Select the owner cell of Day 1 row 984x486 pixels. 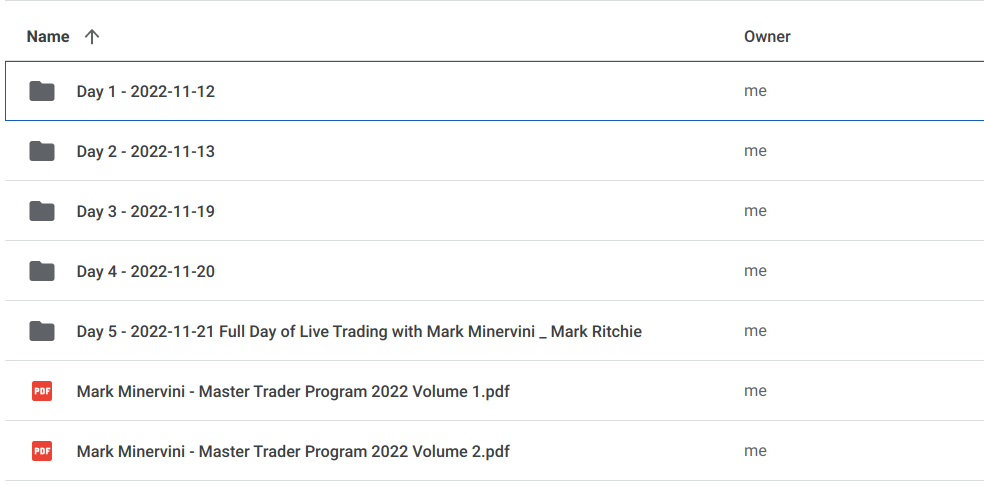point(755,91)
